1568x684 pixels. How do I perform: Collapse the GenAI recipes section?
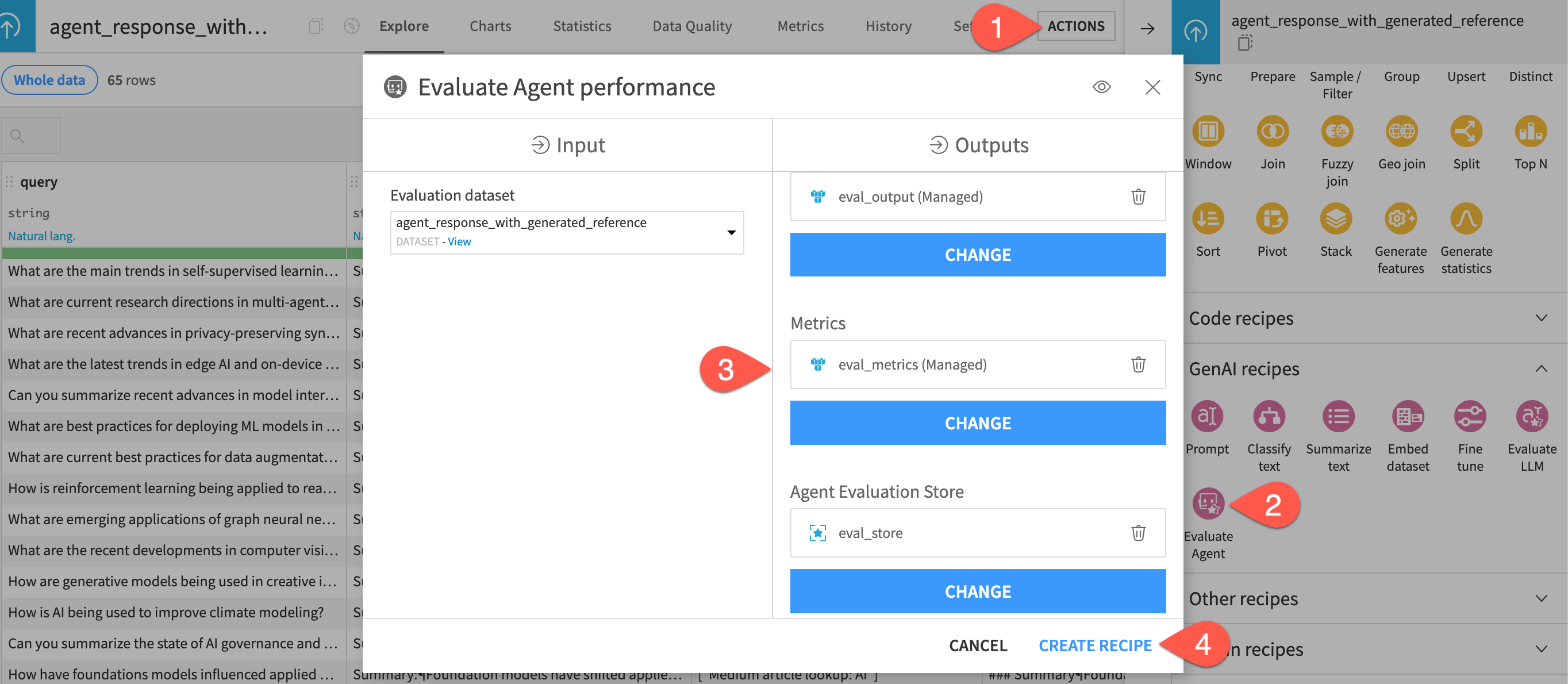coord(1540,369)
